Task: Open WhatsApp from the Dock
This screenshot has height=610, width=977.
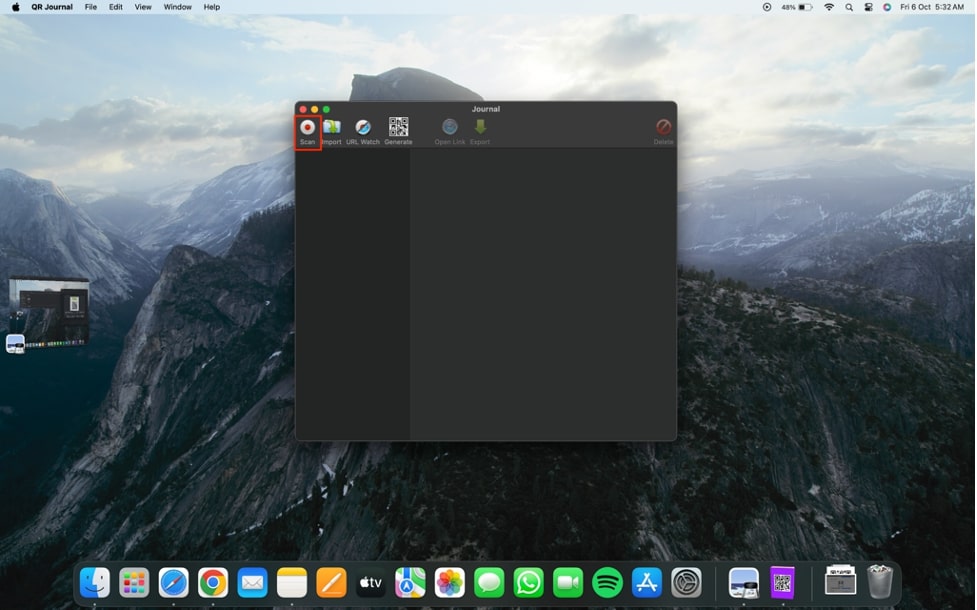Action: 528,582
